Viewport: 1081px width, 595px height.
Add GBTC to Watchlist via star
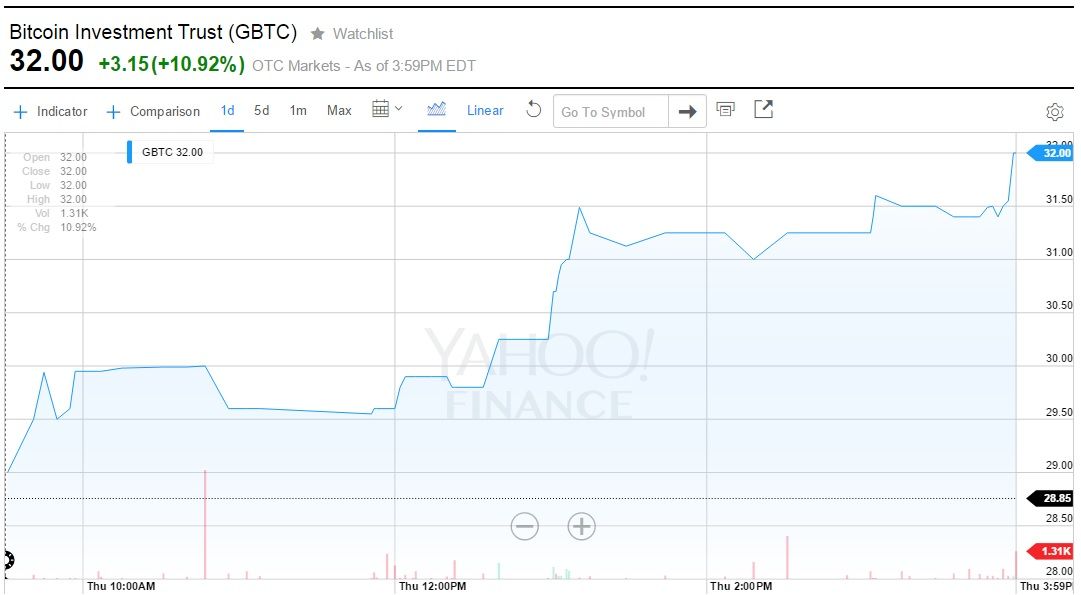(x=318, y=34)
